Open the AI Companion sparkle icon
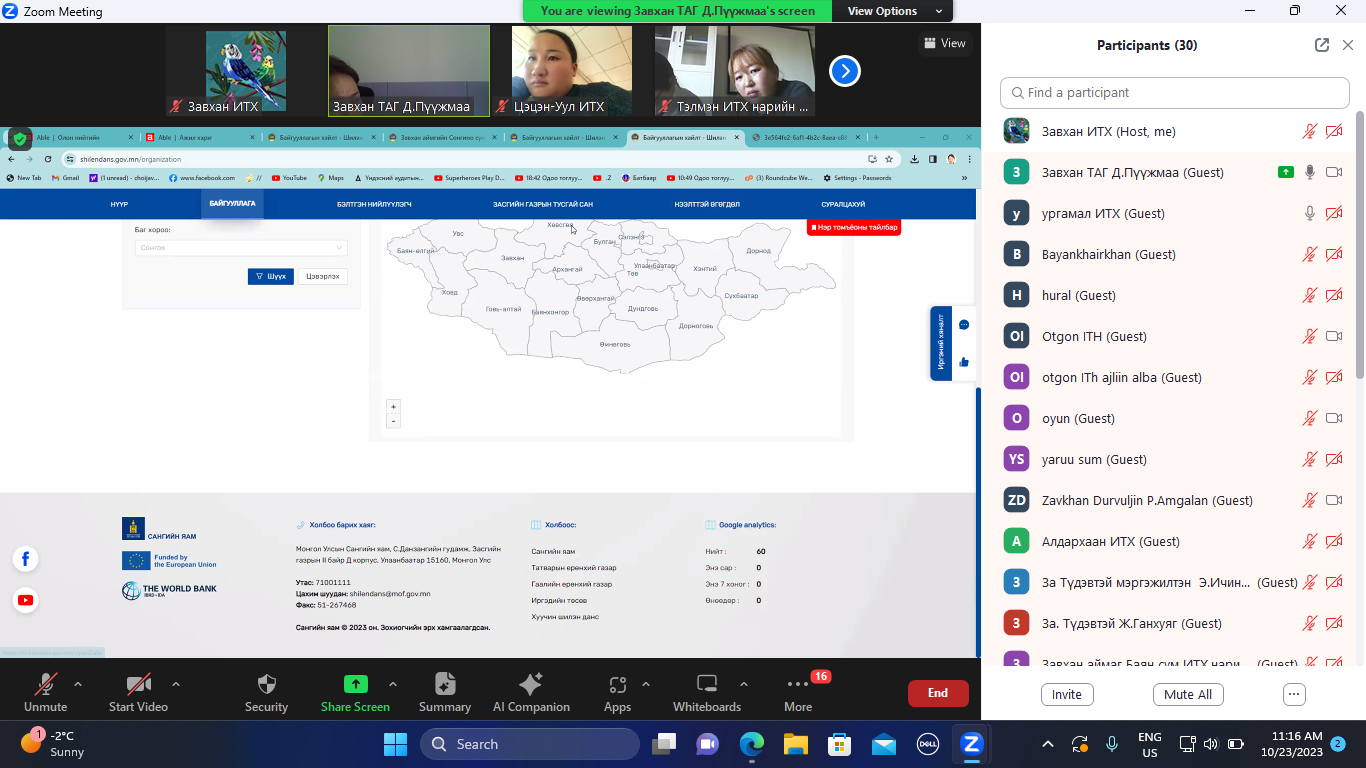The width and height of the screenshot is (1366, 768). pyautogui.click(x=531, y=685)
